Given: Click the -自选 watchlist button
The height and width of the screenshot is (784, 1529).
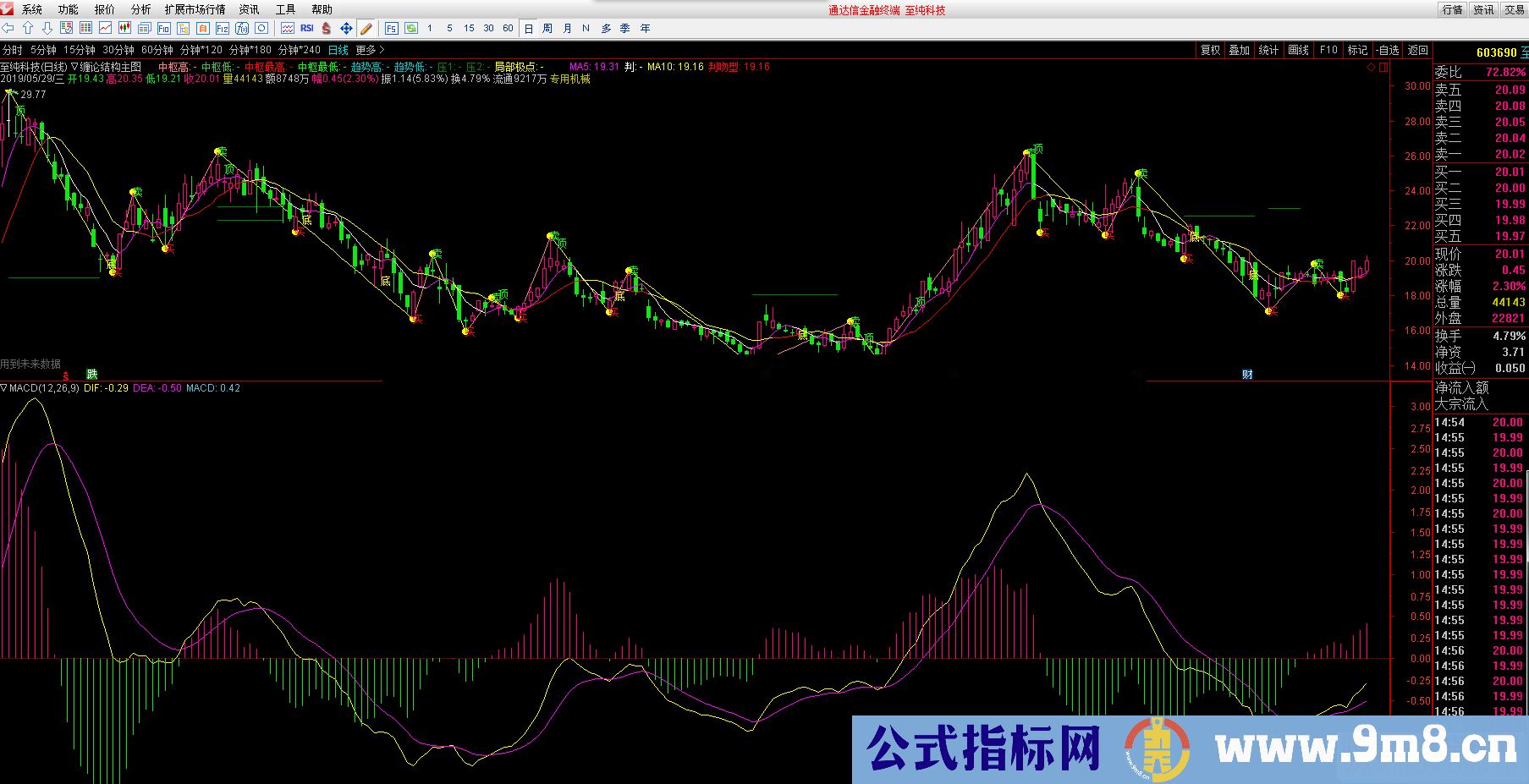Looking at the screenshot, I should (1386, 49).
